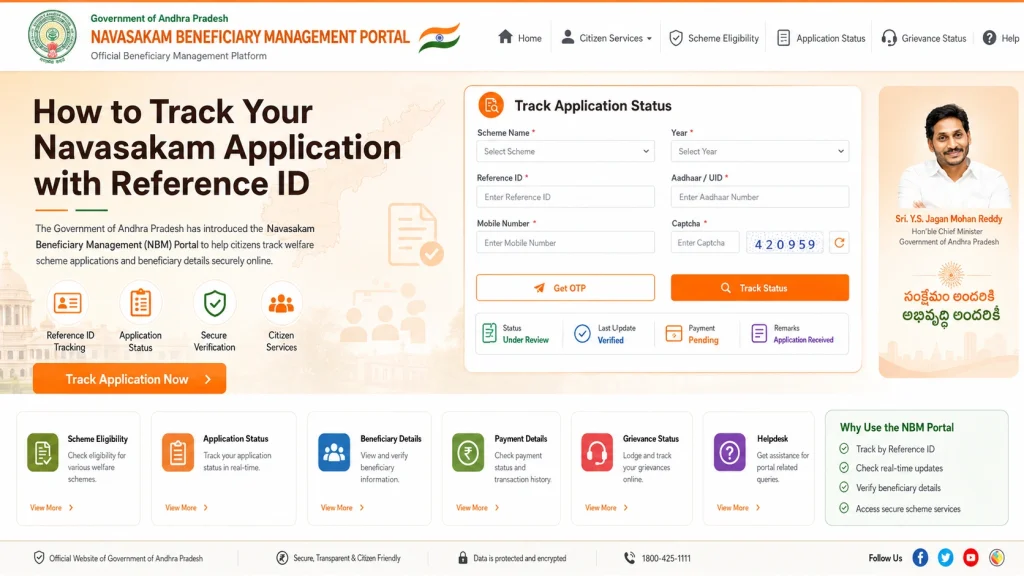Click the Last Update Verified check icon

point(582,334)
